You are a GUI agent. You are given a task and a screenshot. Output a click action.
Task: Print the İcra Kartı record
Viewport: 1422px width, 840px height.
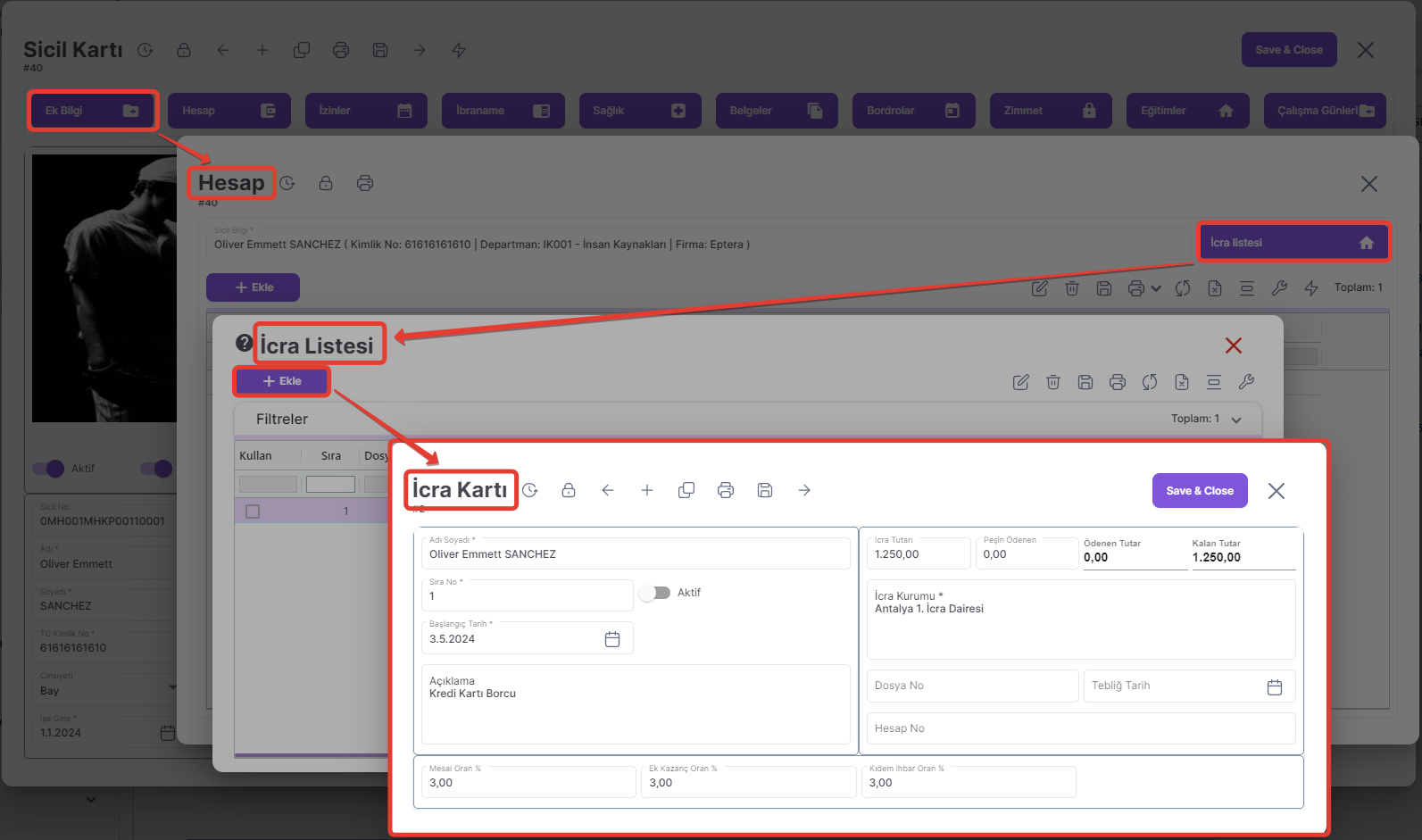(x=726, y=490)
